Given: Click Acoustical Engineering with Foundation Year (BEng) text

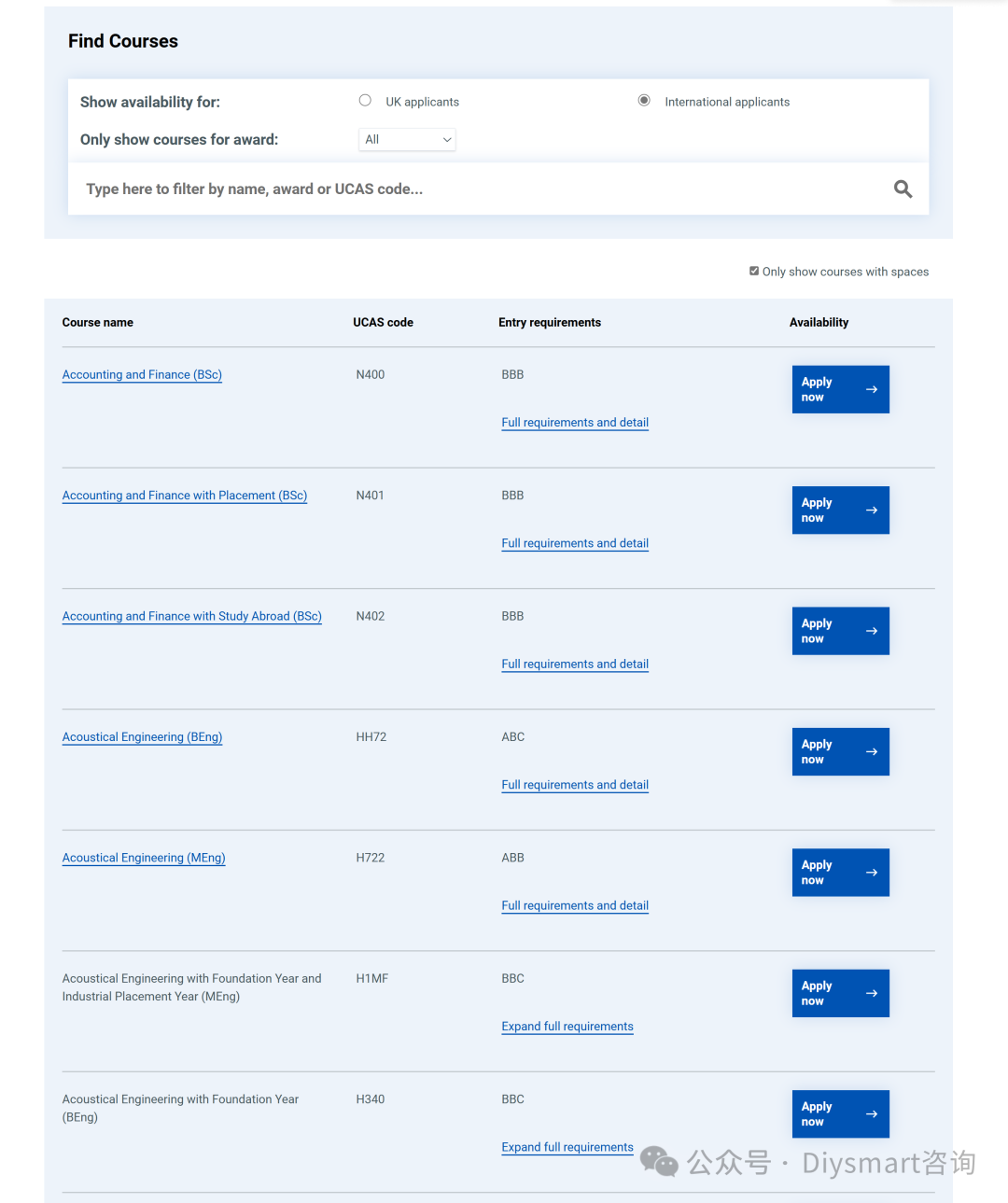Looking at the screenshot, I should tap(180, 1109).
